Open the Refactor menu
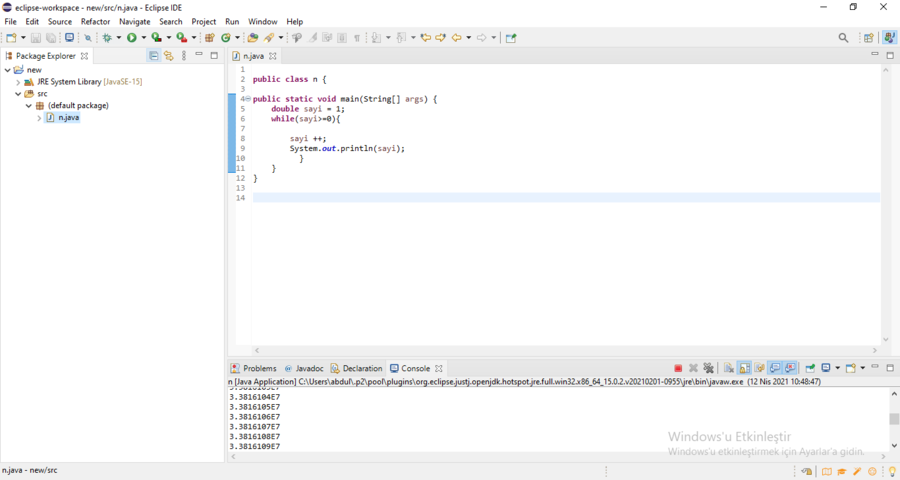 tap(95, 21)
